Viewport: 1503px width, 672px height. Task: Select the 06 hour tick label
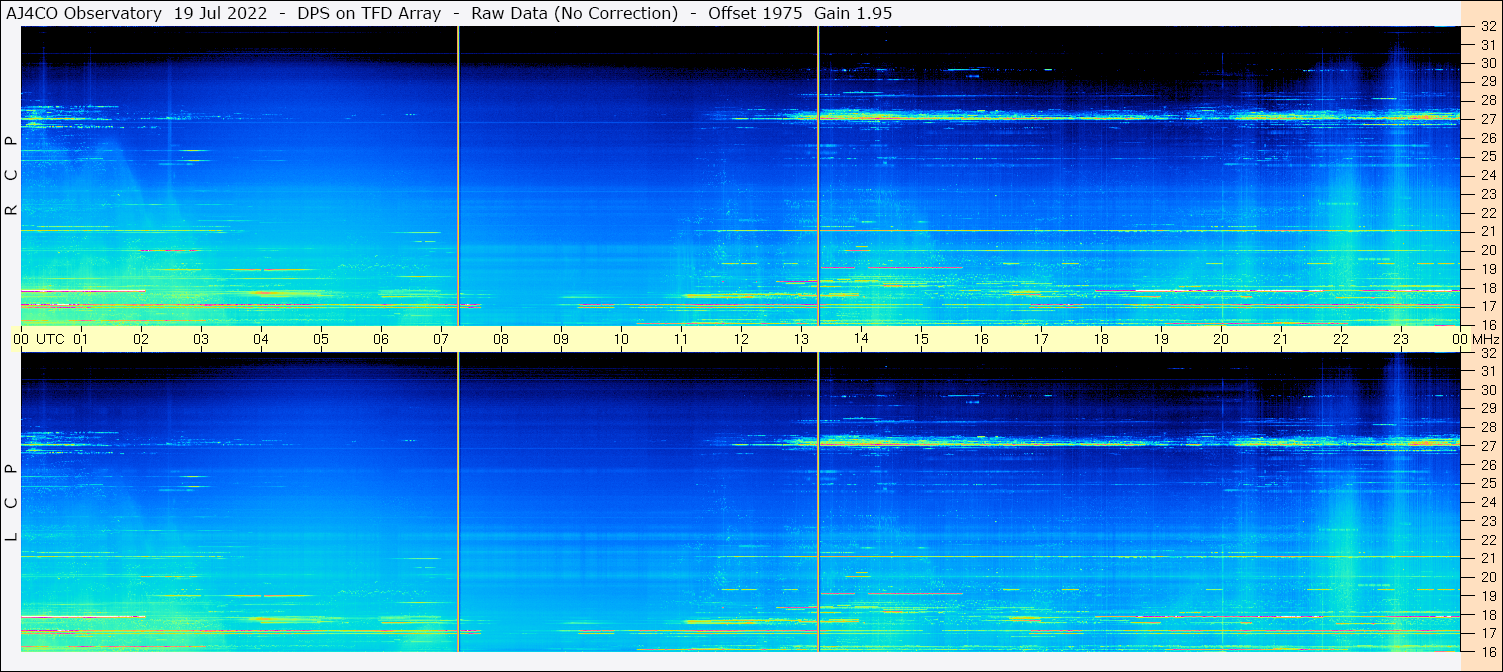[381, 339]
